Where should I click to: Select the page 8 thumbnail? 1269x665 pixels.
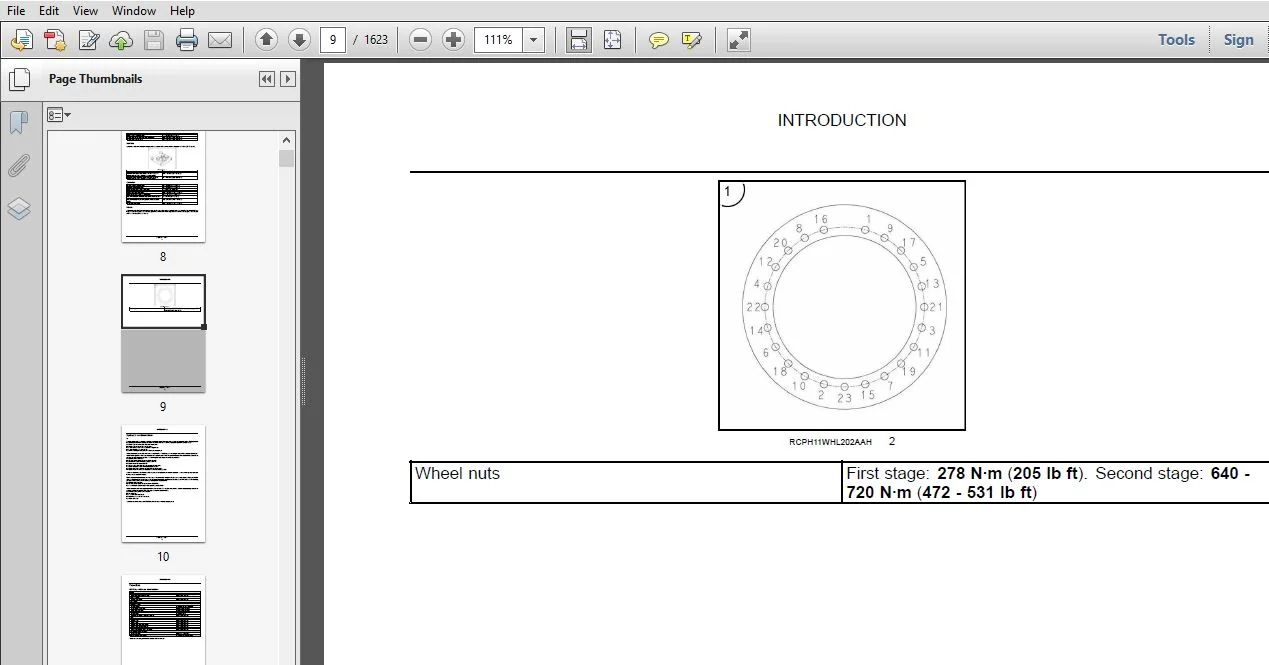[x=163, y=187]
